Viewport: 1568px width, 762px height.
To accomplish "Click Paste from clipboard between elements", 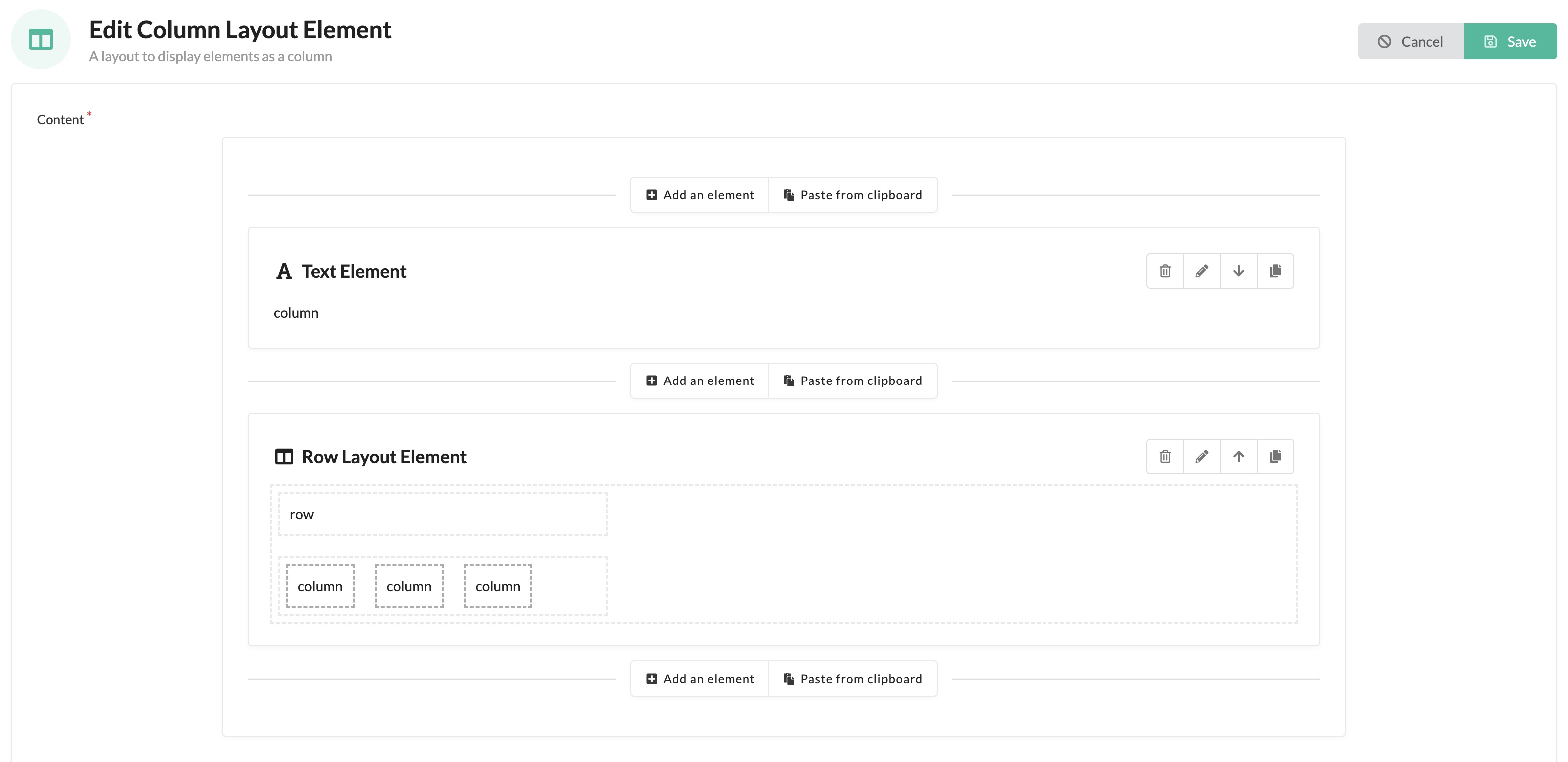I will (853, 380).
